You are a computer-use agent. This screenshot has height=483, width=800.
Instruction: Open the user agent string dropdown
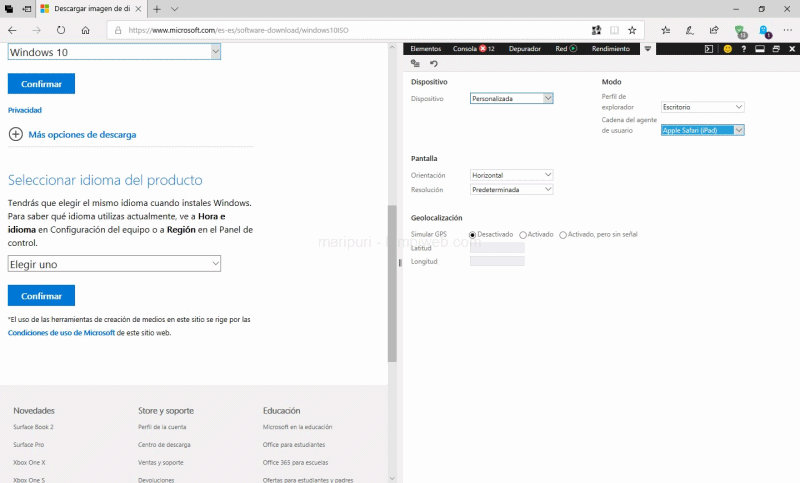(x=703, y=130)
